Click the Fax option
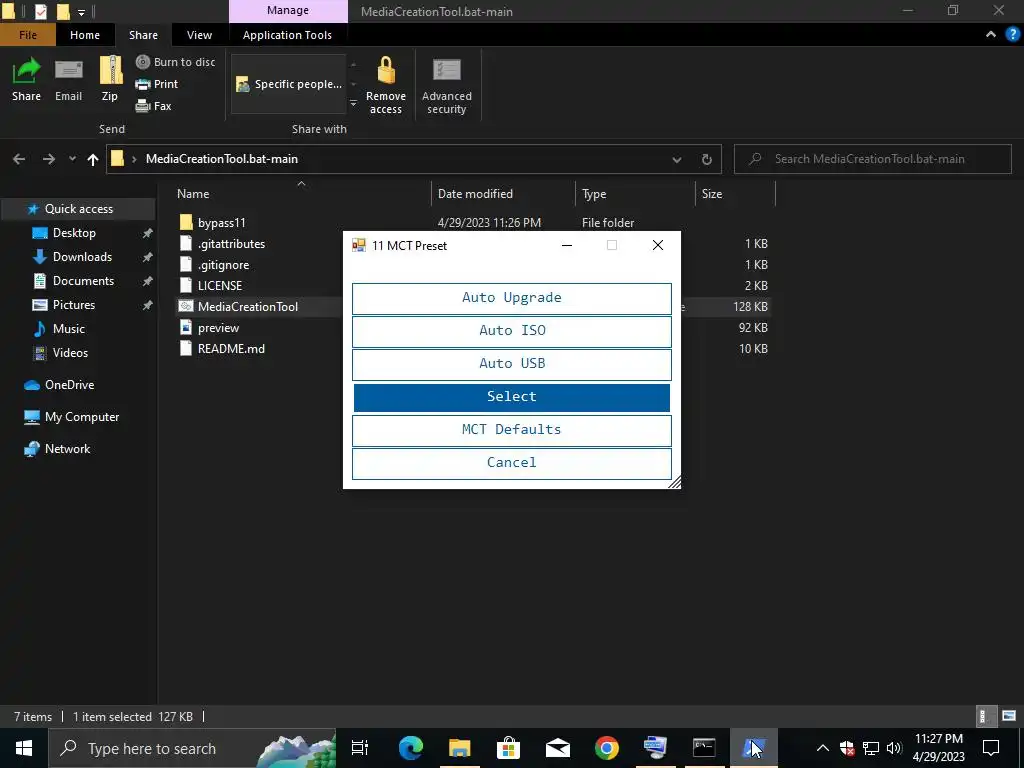Screen dimensions: 1024x768 (x=153, y=106)
